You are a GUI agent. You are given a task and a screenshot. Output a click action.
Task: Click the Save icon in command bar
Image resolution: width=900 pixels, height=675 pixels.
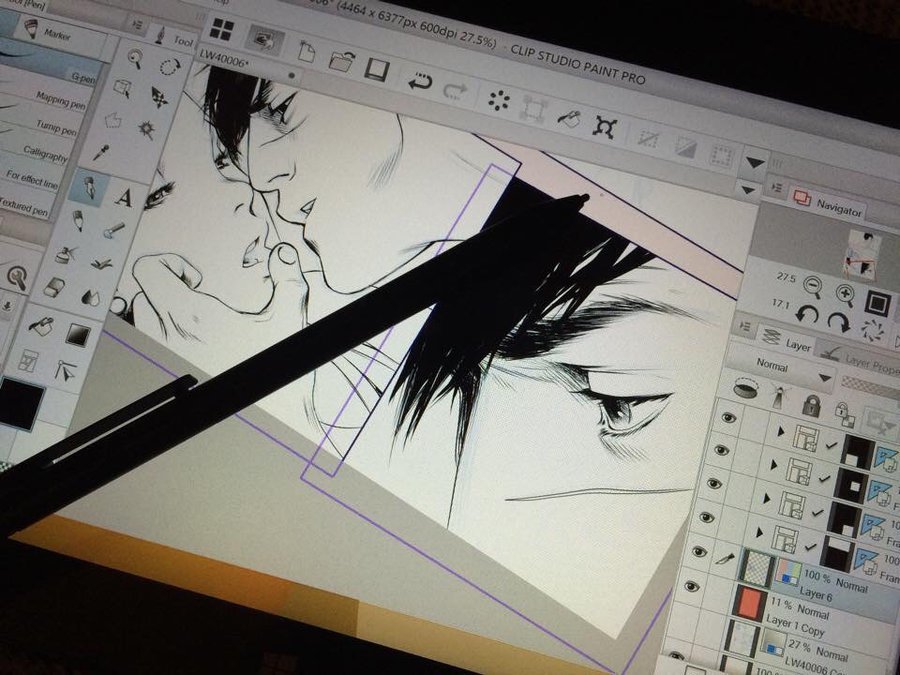tap(376, 69)
